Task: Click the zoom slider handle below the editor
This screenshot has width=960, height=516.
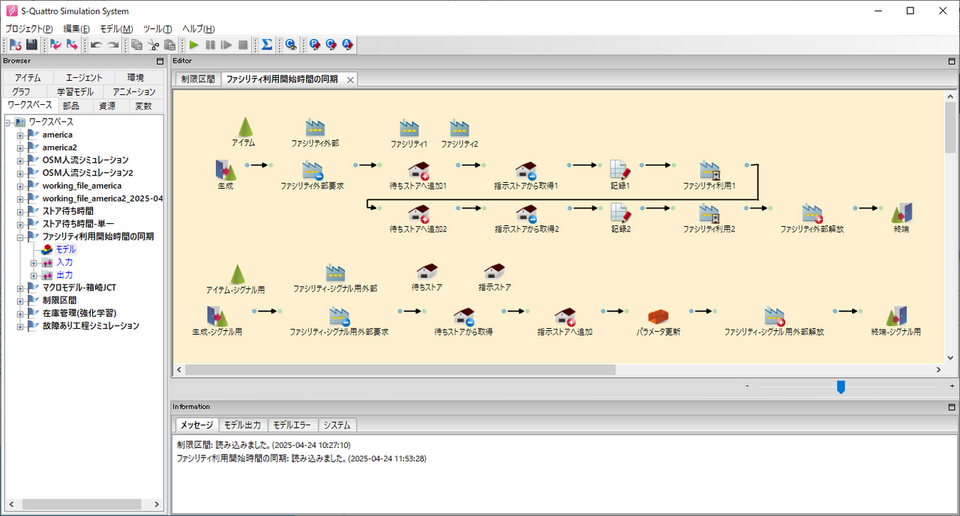Action: pos(841,387)
